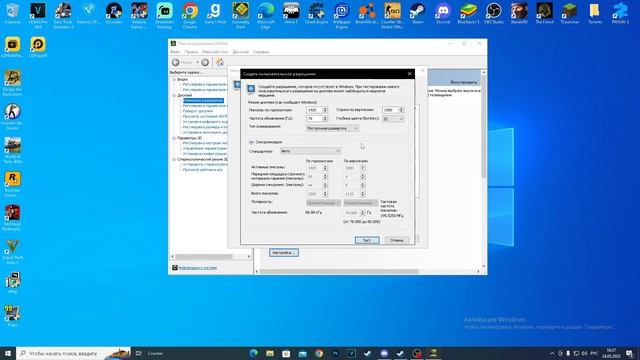Select highlighted Изменение разрешения tree item
The image size is (640, 360).
point(203,100)
